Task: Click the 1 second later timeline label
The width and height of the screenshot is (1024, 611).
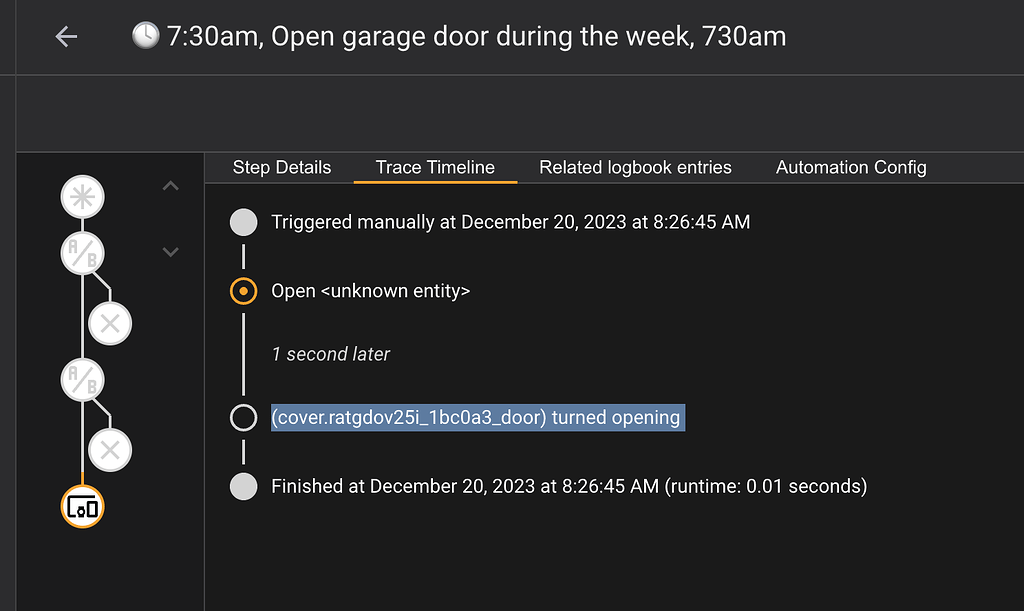Action: 330,353
